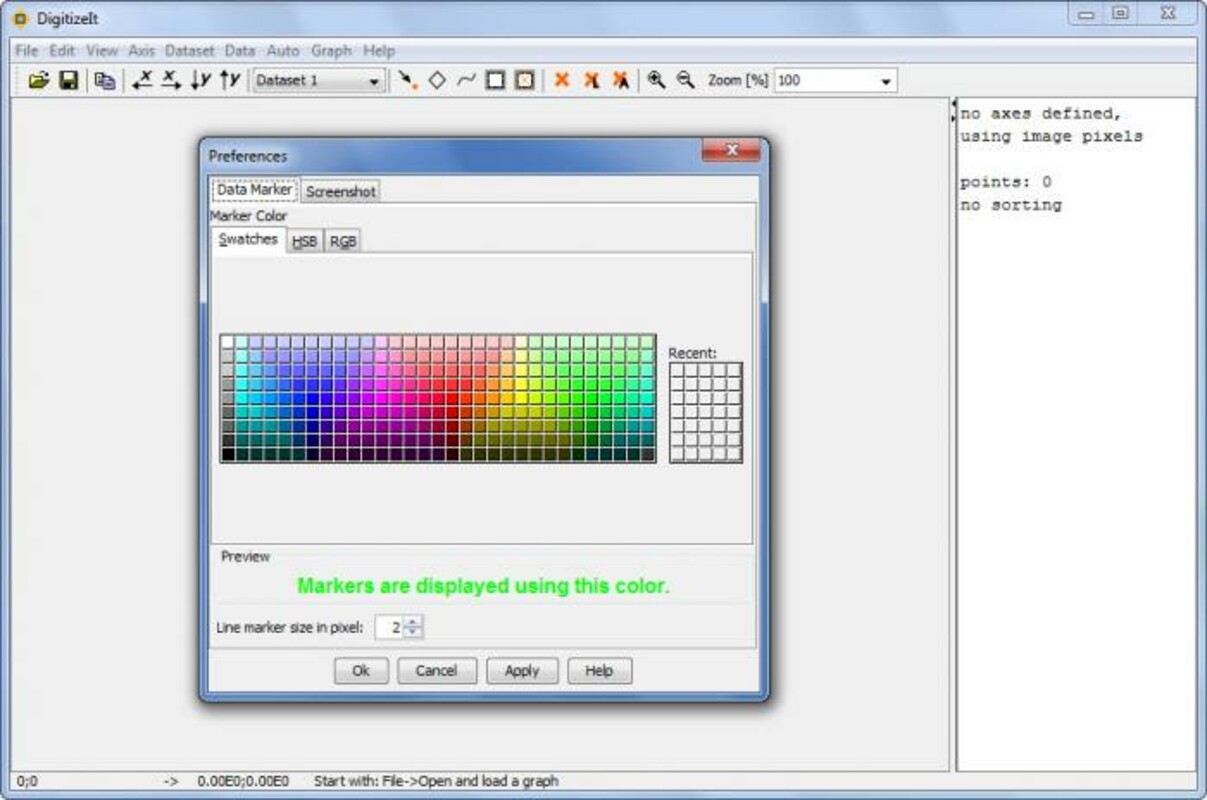Open the Zoom percentage dropdown
Image resolution: width=1207 pixels, height=800 pixels.
886,82
